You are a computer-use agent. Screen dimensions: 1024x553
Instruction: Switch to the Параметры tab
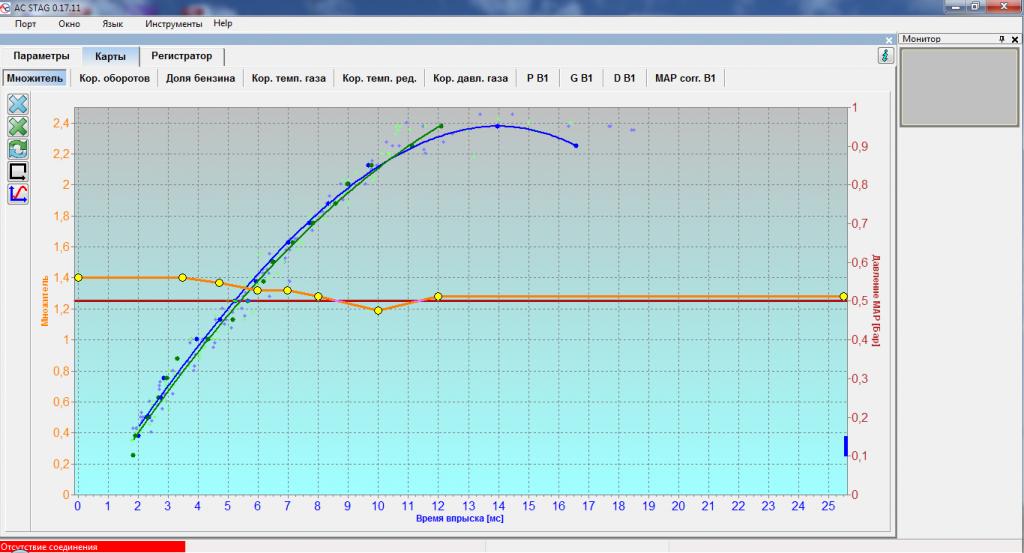coord(41,56)
